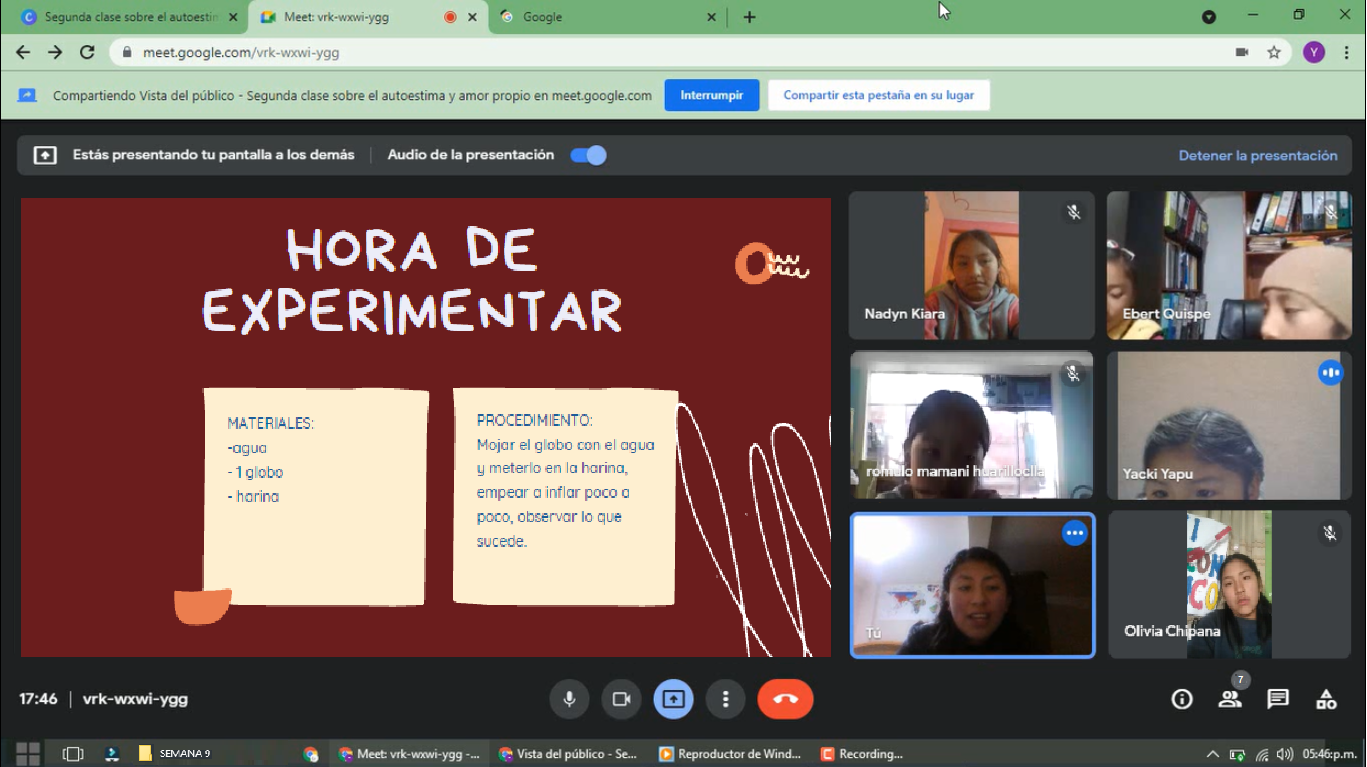This screenshot has height=767, width=1367.
Task: Click Detener la presentación
Action: pyautogui.click(x=1257, y=155)
